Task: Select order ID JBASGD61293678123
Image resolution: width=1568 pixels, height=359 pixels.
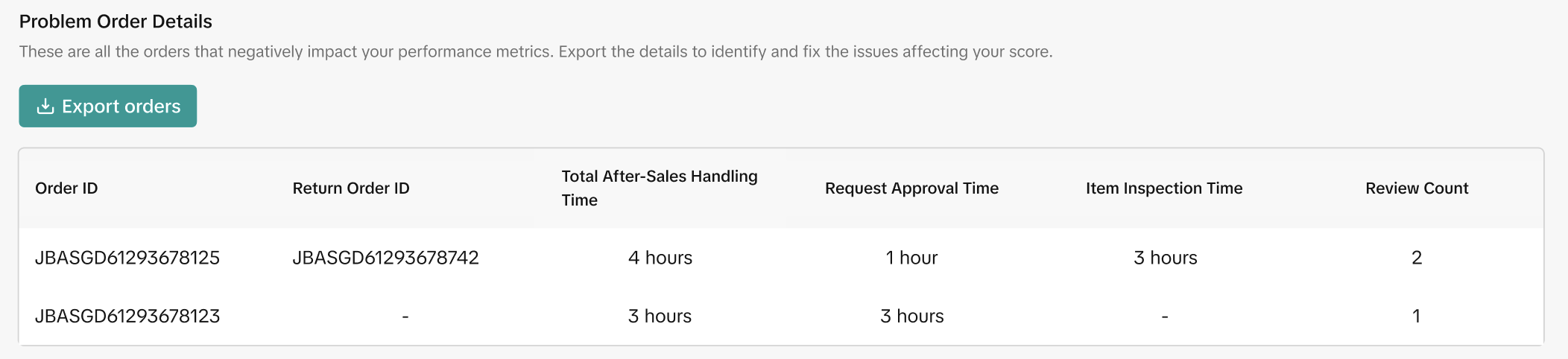Action: coord(127,316)
